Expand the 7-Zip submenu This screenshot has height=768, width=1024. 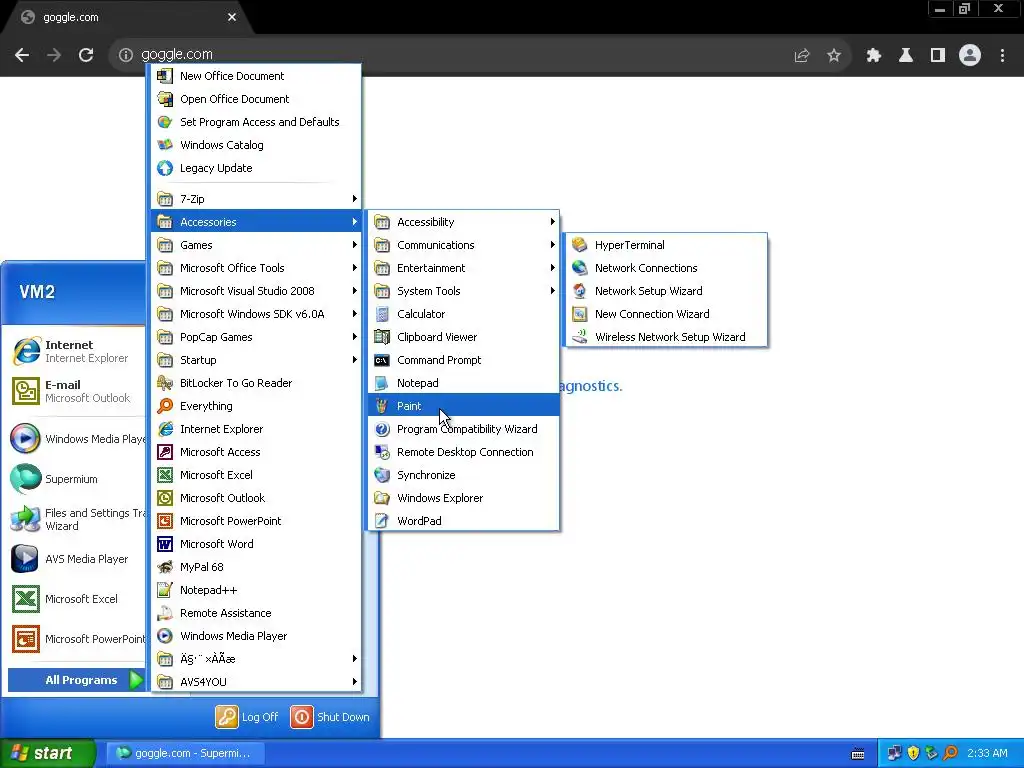coord(257,199)
